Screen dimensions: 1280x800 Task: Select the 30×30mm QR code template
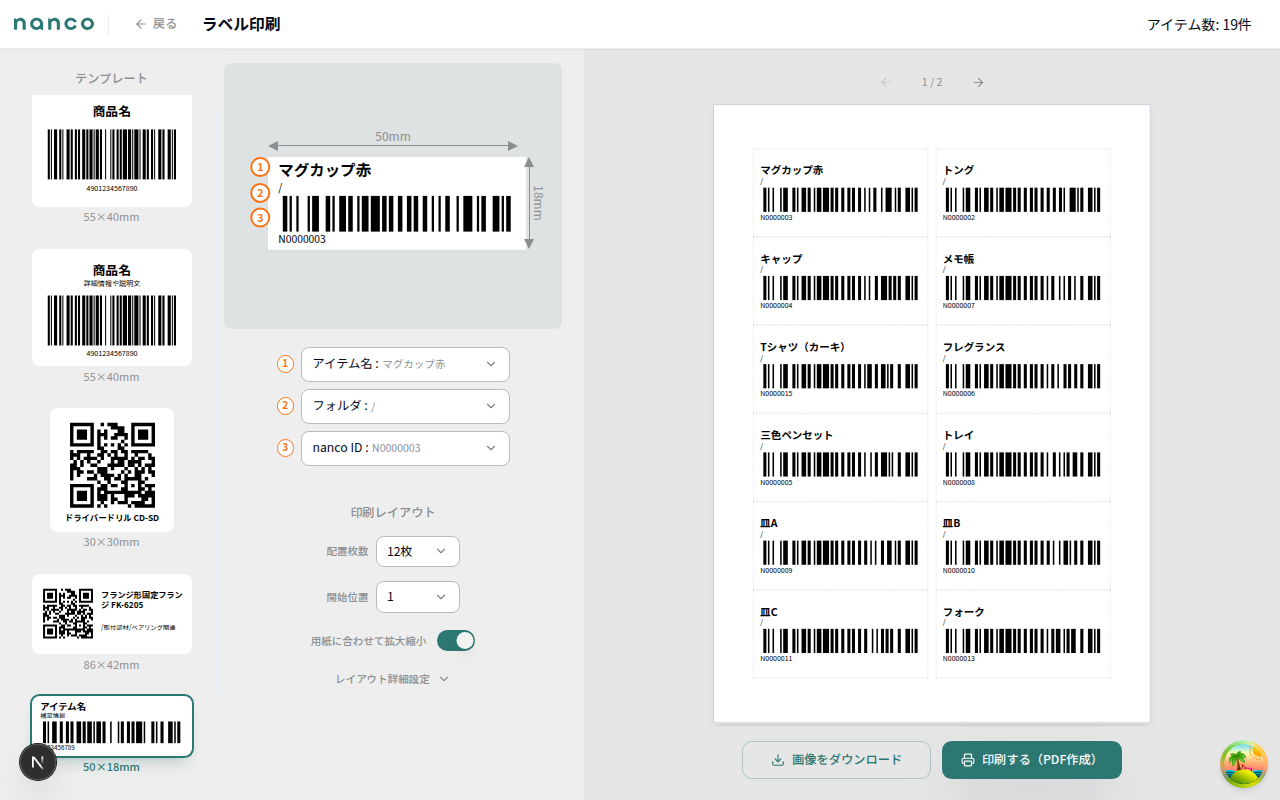(112, 470)
